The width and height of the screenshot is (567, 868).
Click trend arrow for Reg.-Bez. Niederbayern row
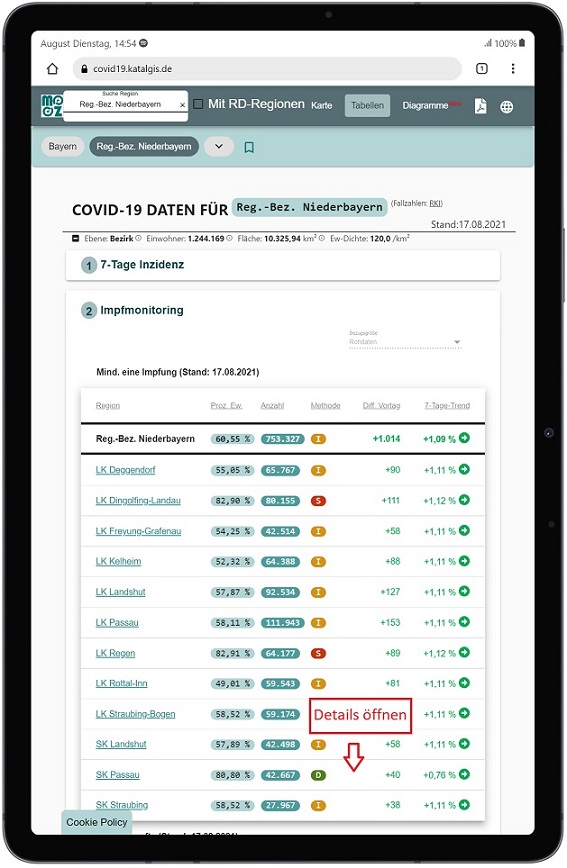coord(464,438)
